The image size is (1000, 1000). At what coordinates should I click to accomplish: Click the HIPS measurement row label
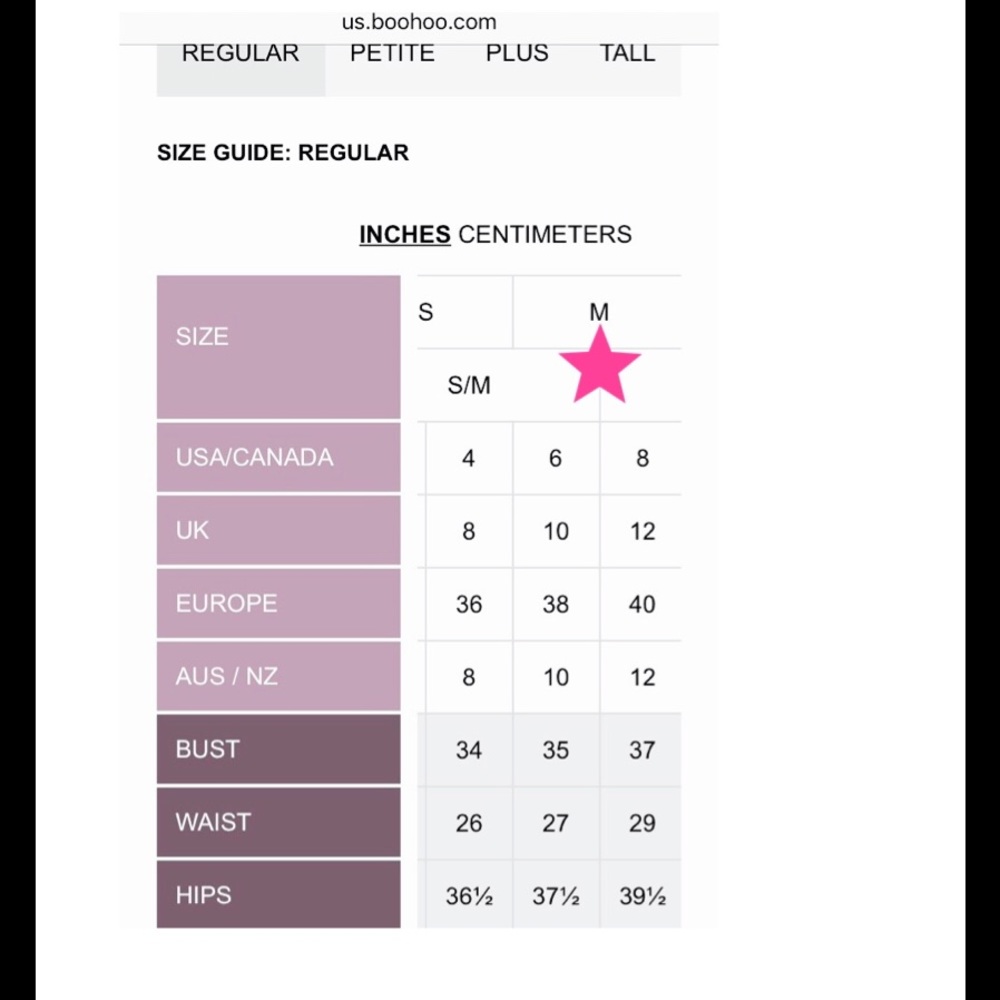point(279,895)
